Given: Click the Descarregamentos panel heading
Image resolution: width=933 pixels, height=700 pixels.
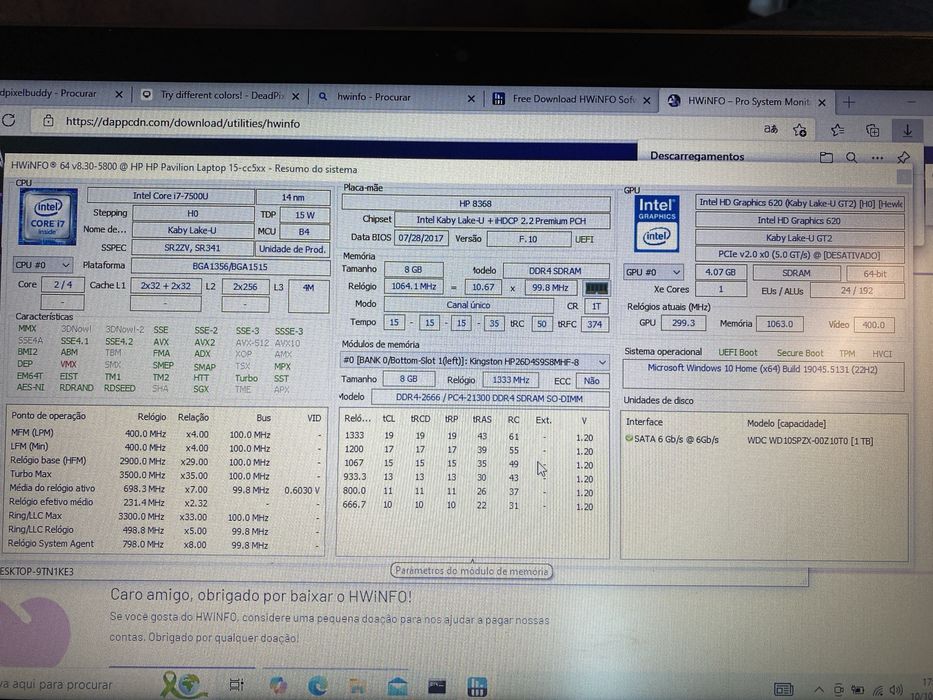Looking at the screenshot, I should click(697, 156).
